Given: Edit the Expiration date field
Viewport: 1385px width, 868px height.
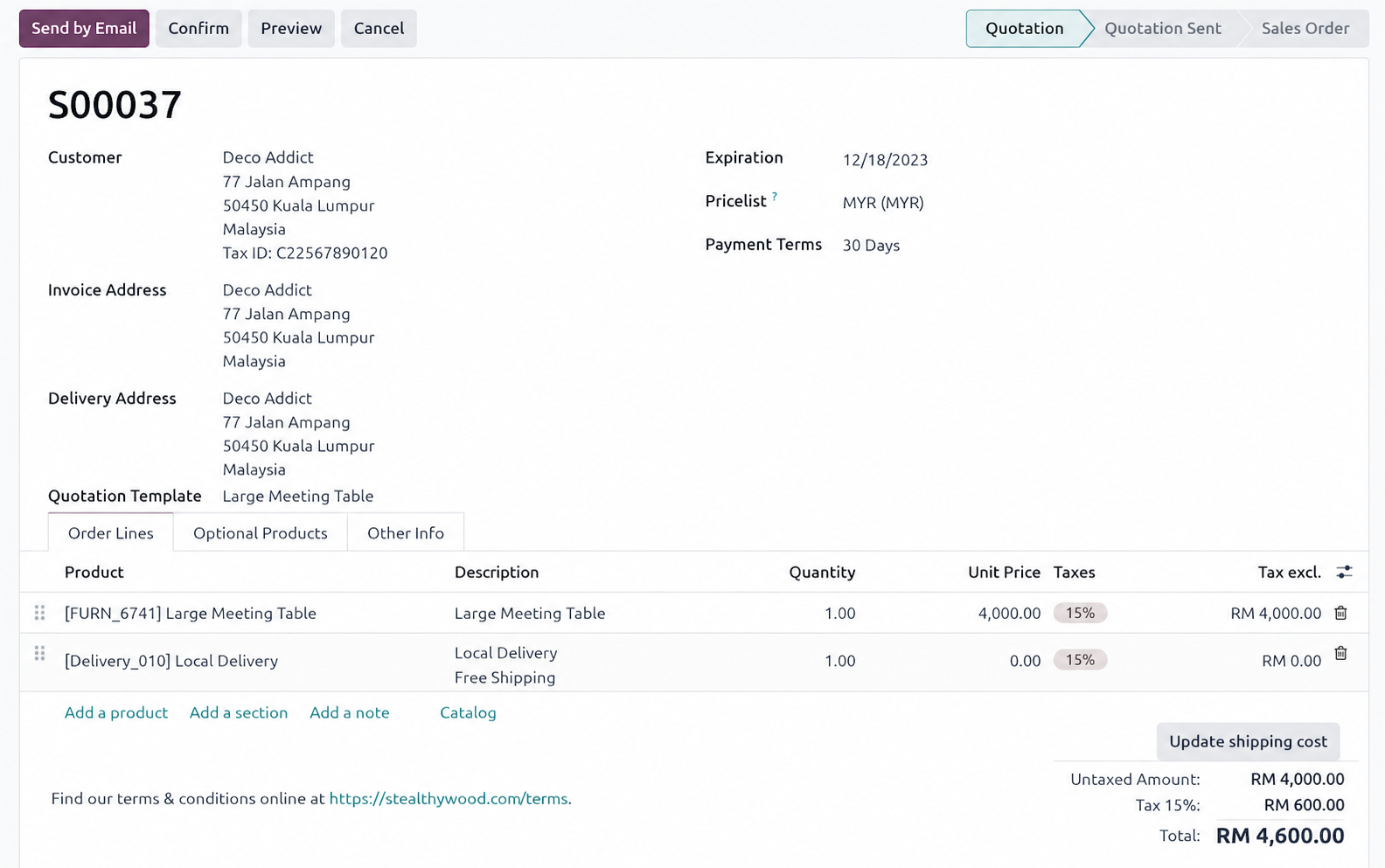Looking at the screenshot, I should [885, 160].
